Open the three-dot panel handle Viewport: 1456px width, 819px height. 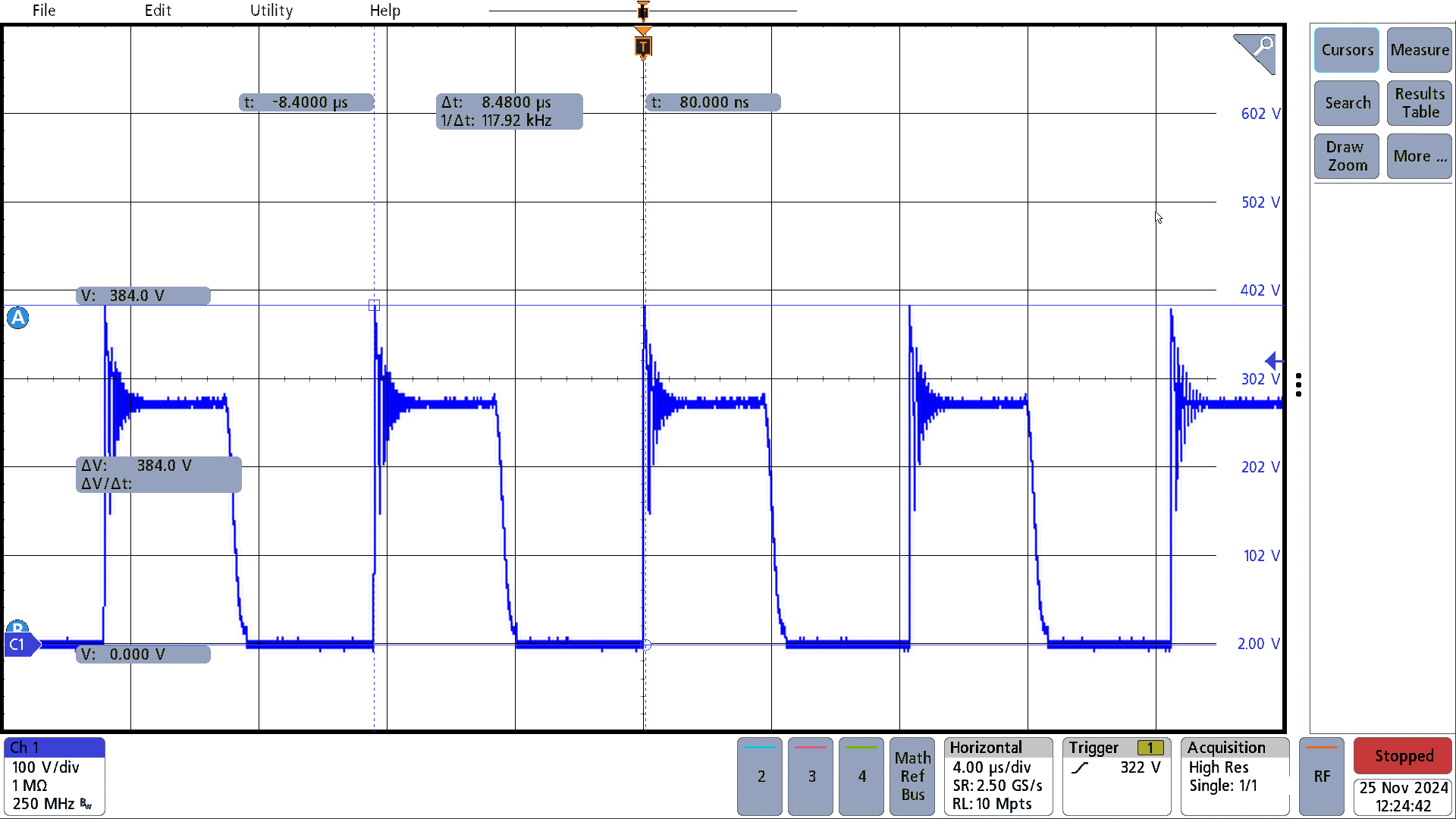tap(1299, 385)
